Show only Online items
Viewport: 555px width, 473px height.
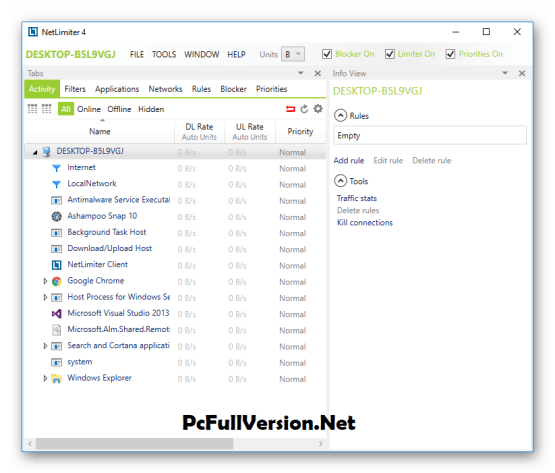89,109
